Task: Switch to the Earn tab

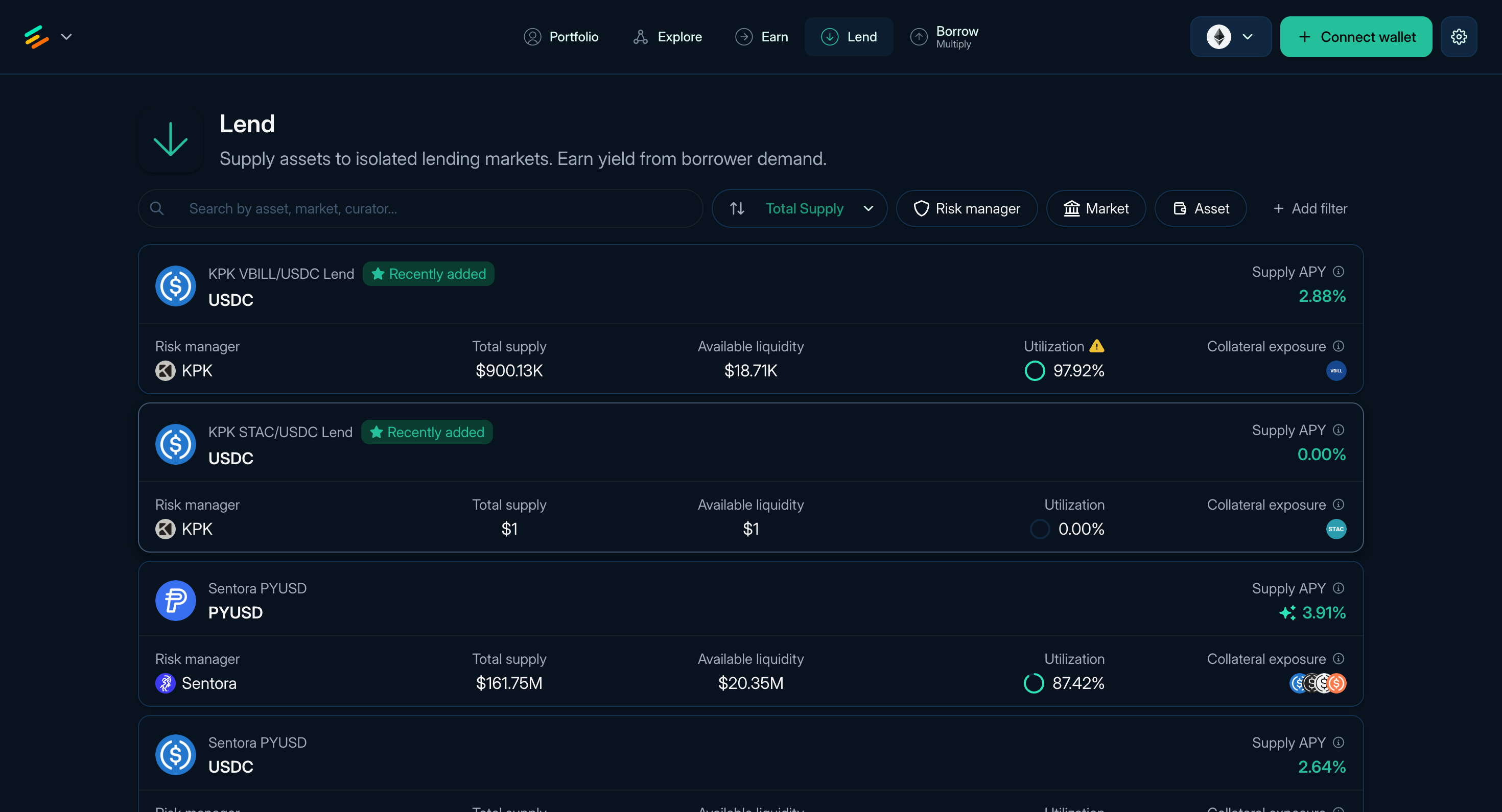Action: point(761,37)
